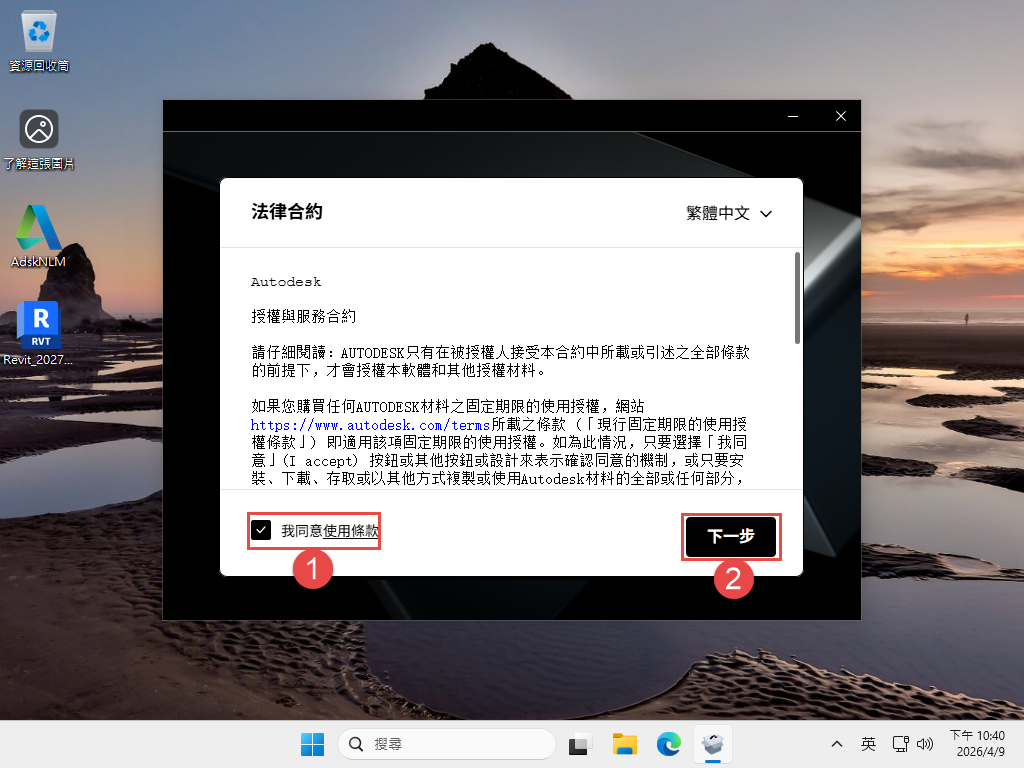Open the Revit_2027 RVT file icon
1024x768 pixels.
(39, 333)
